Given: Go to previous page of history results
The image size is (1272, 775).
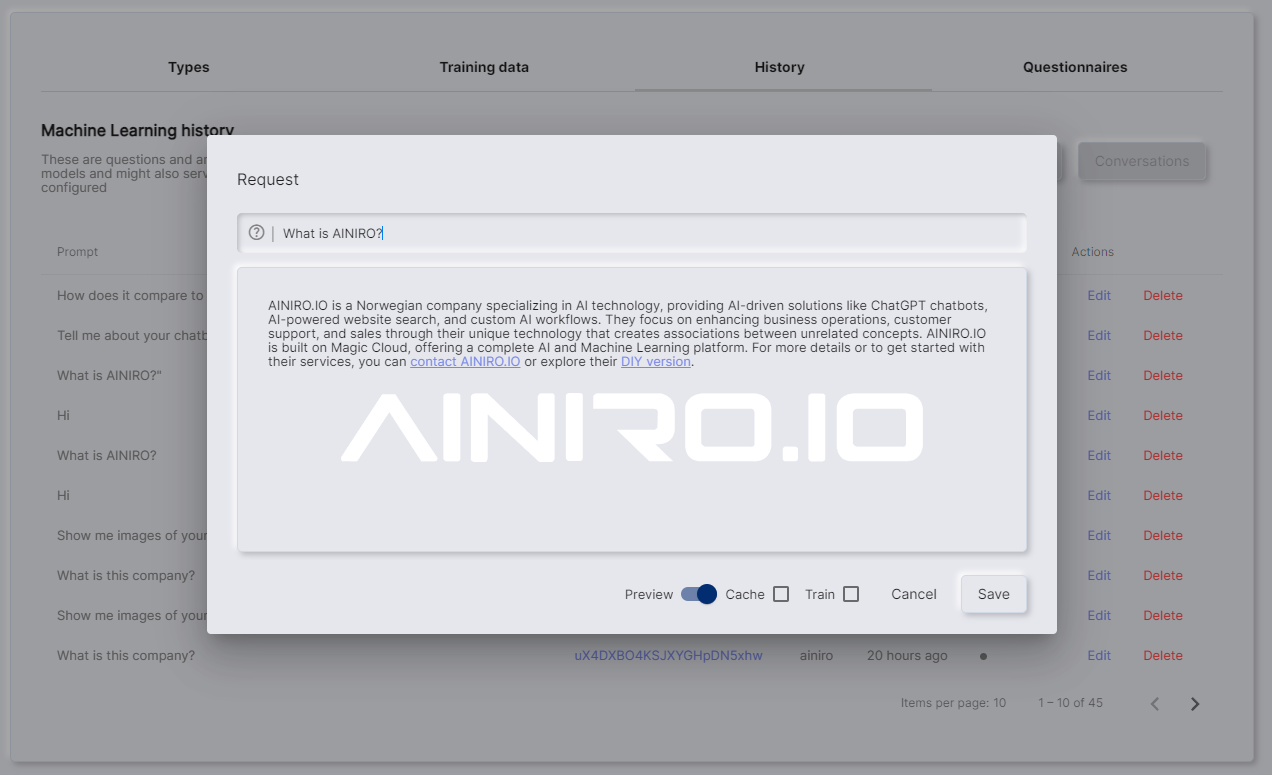Looking at the screenshot, I should tap(1155, 704).
